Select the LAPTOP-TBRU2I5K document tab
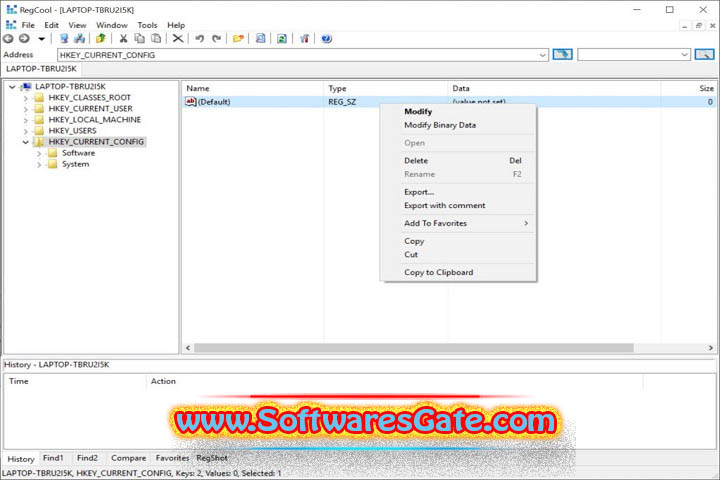The height and width of the screenshot is (480, 720). tap(41, 69)
